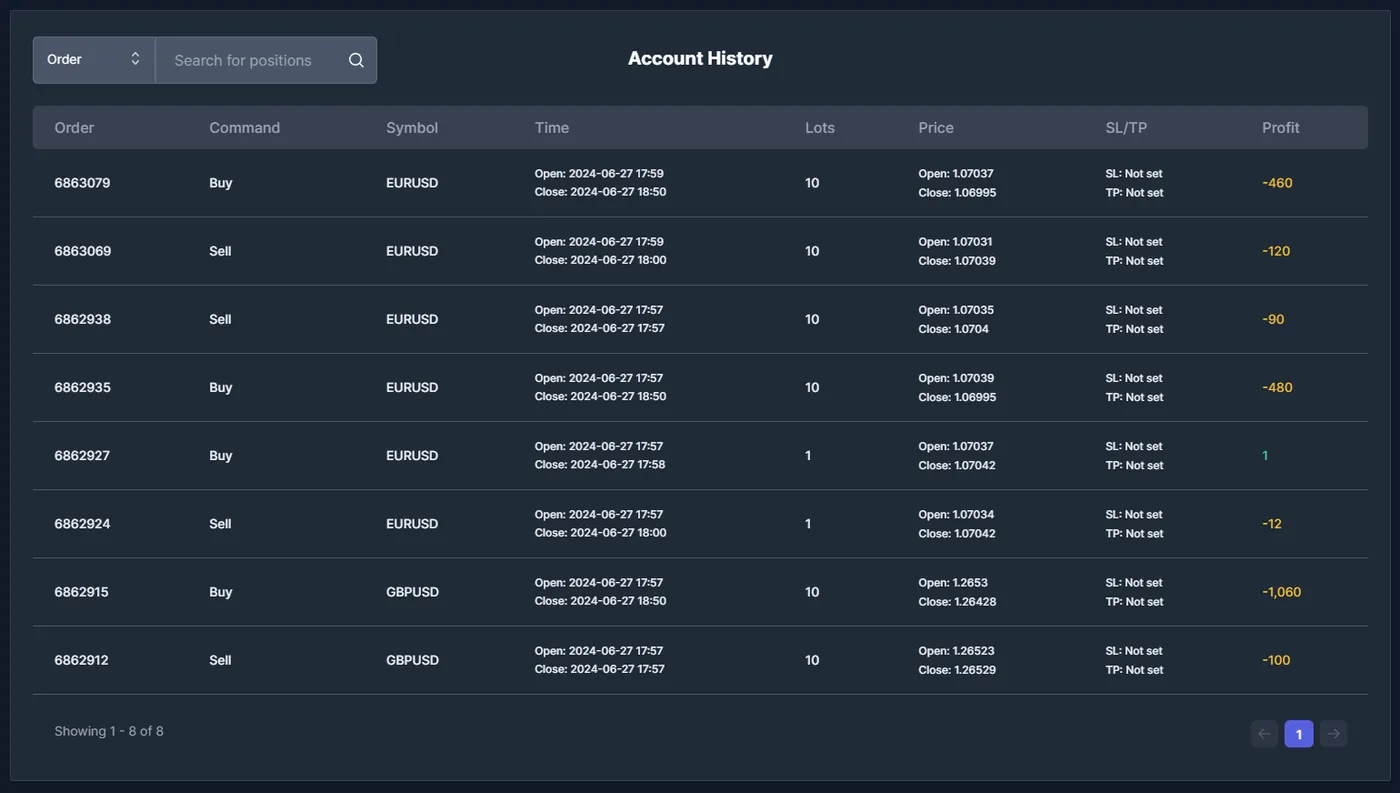Click the Profit column header
This screenshot has width=1400, height=793.
pos(1281,128)
